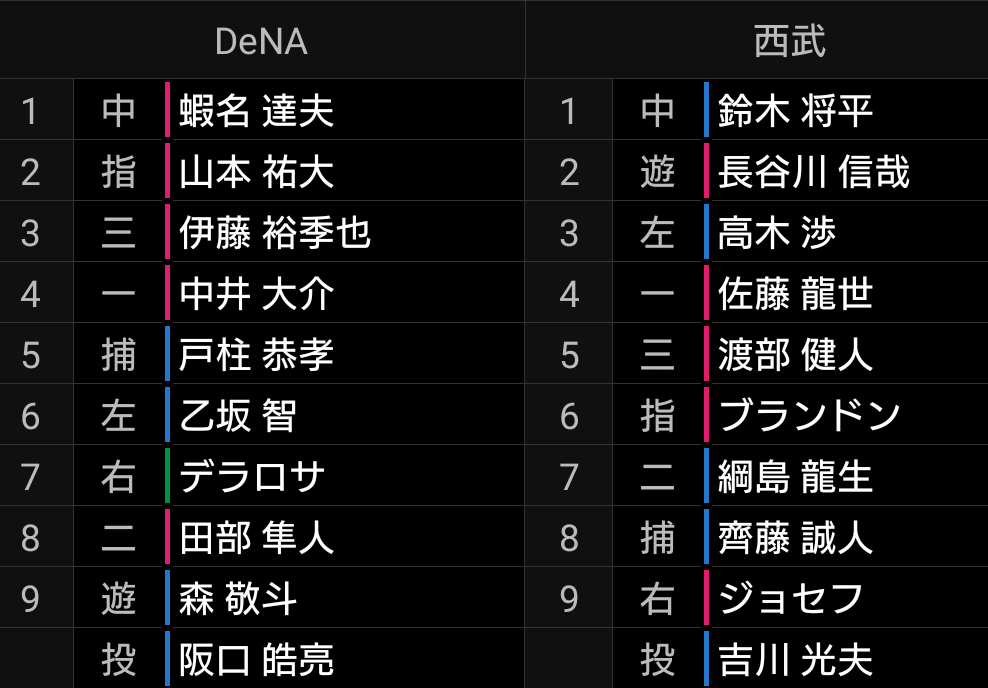This screenshot has width=988, height=688.
Task: Open 高木 渉 player details
Action: 776,233
